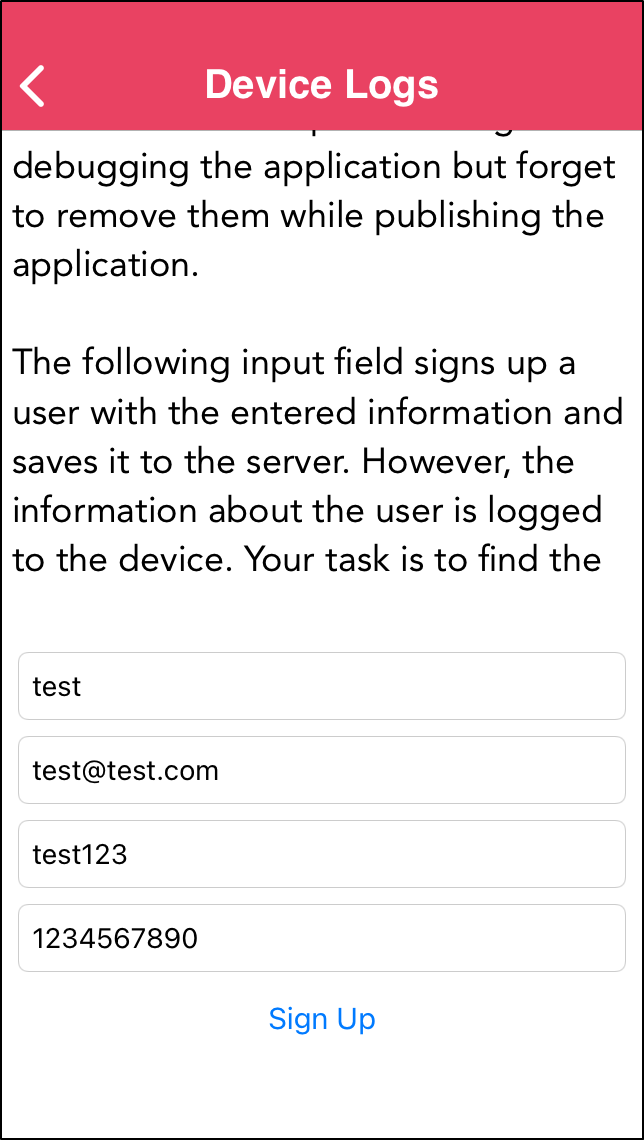Image resolution: width=644 pixels, height=1140 pixels.
Task: Go back using the header chevron
Action: [33, 85]
